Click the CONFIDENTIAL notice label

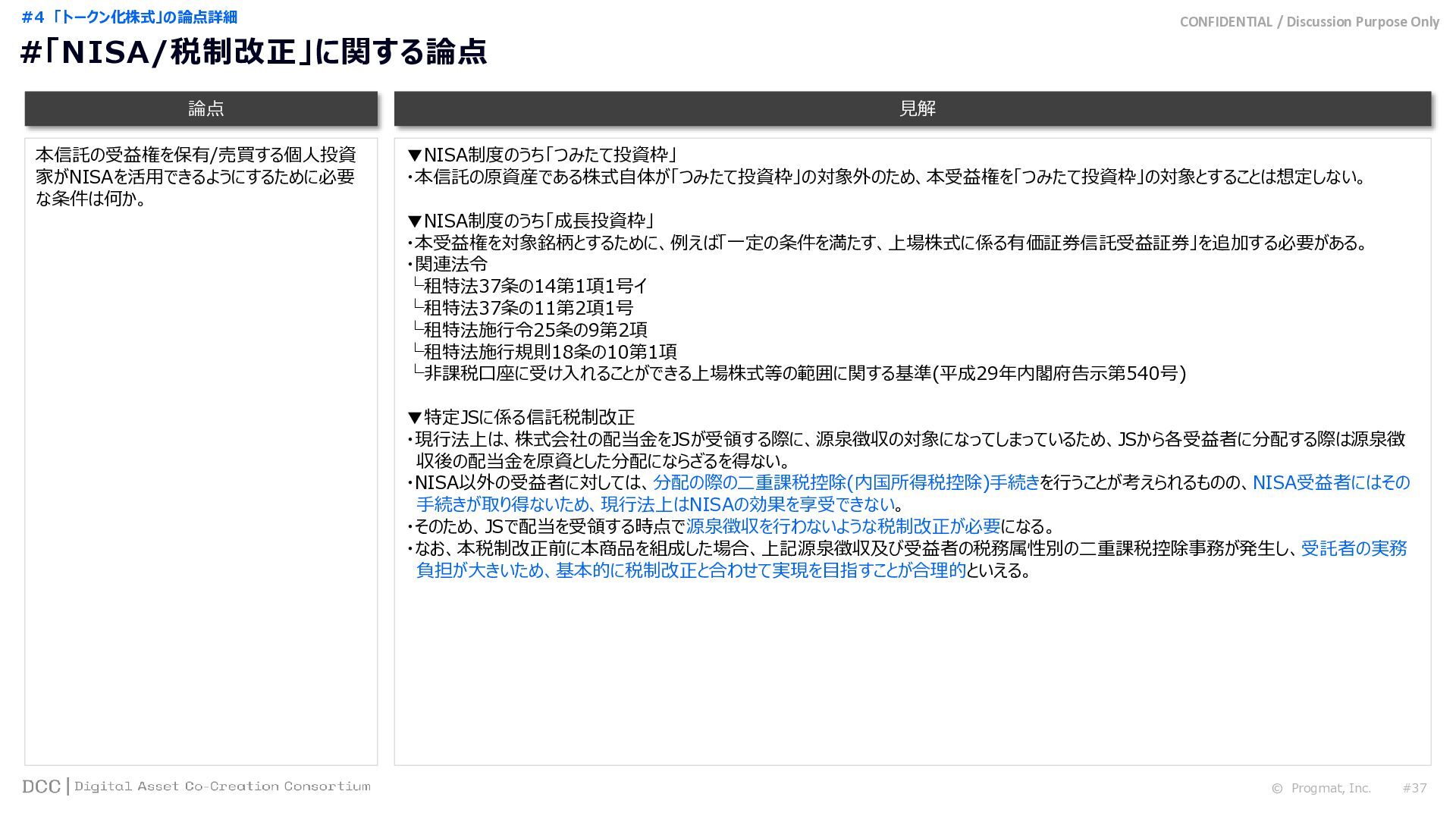tap(1309, 22)
